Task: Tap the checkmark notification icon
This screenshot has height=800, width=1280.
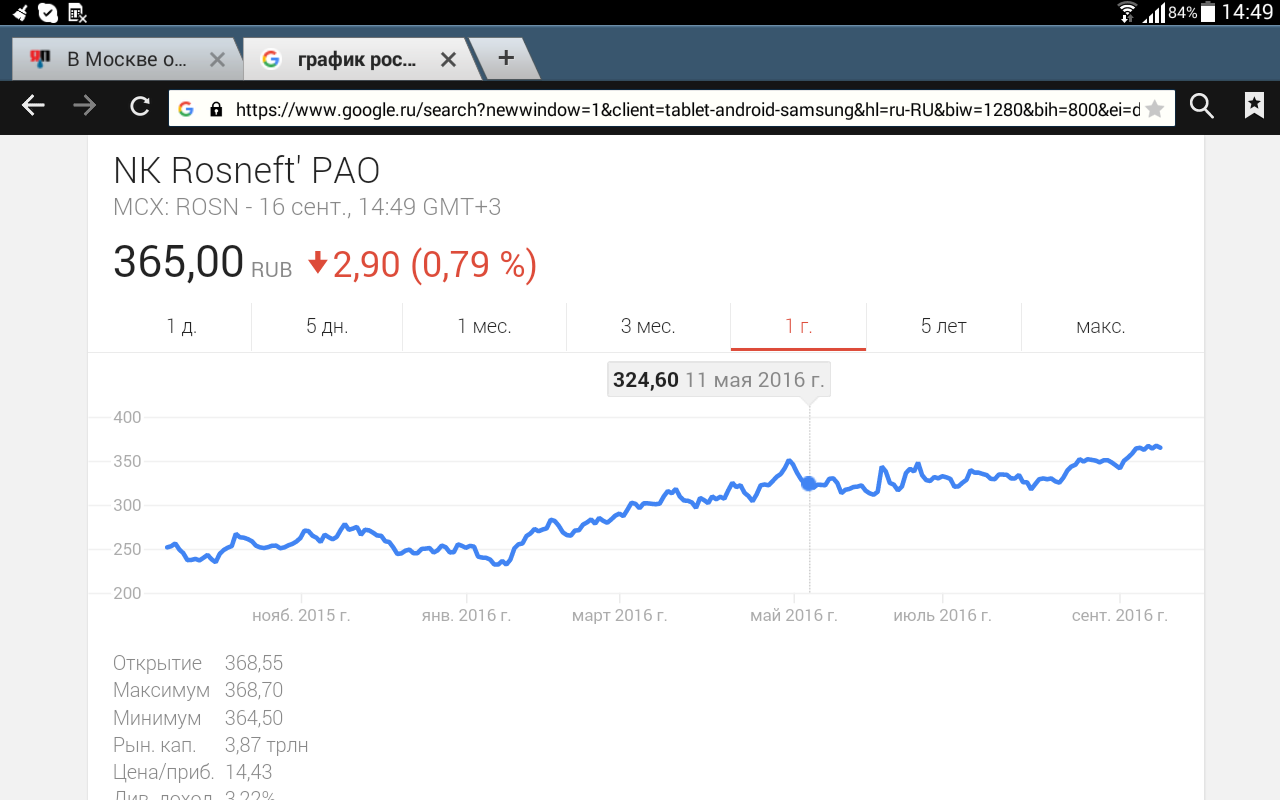Action: click(47, 13)
